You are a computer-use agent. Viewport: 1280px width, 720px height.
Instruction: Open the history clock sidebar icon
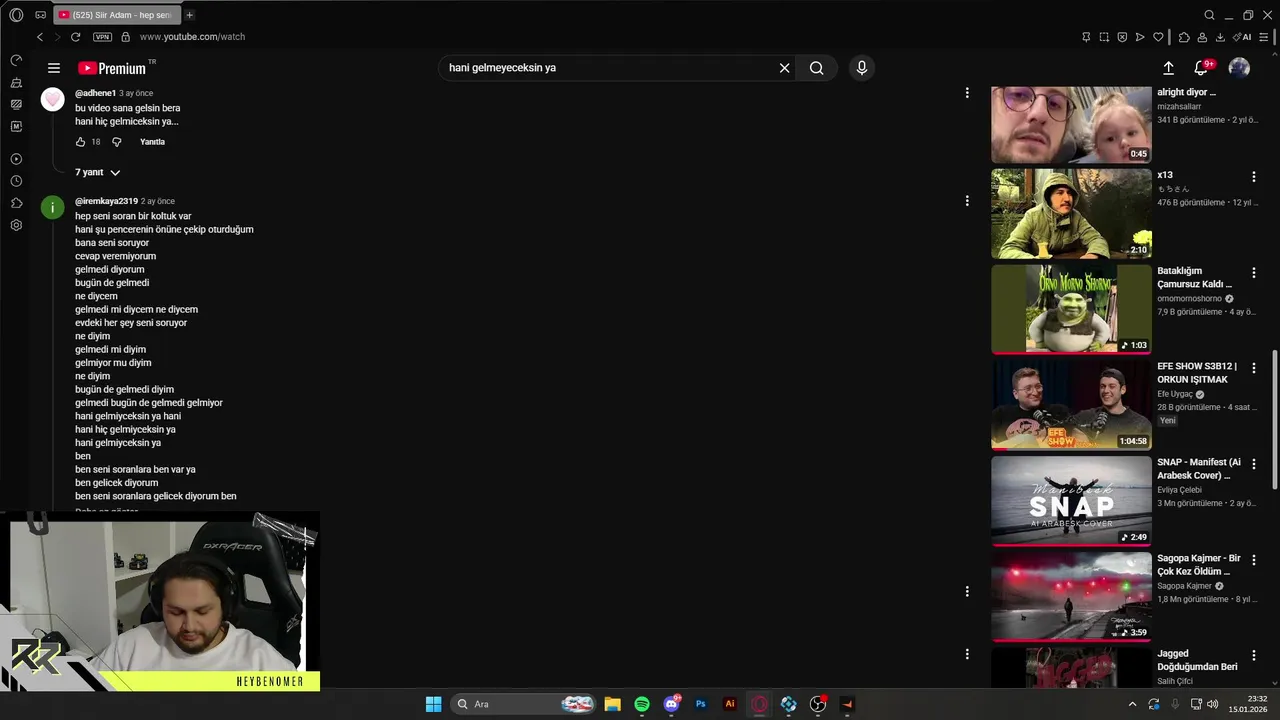[x=16, y=181]
